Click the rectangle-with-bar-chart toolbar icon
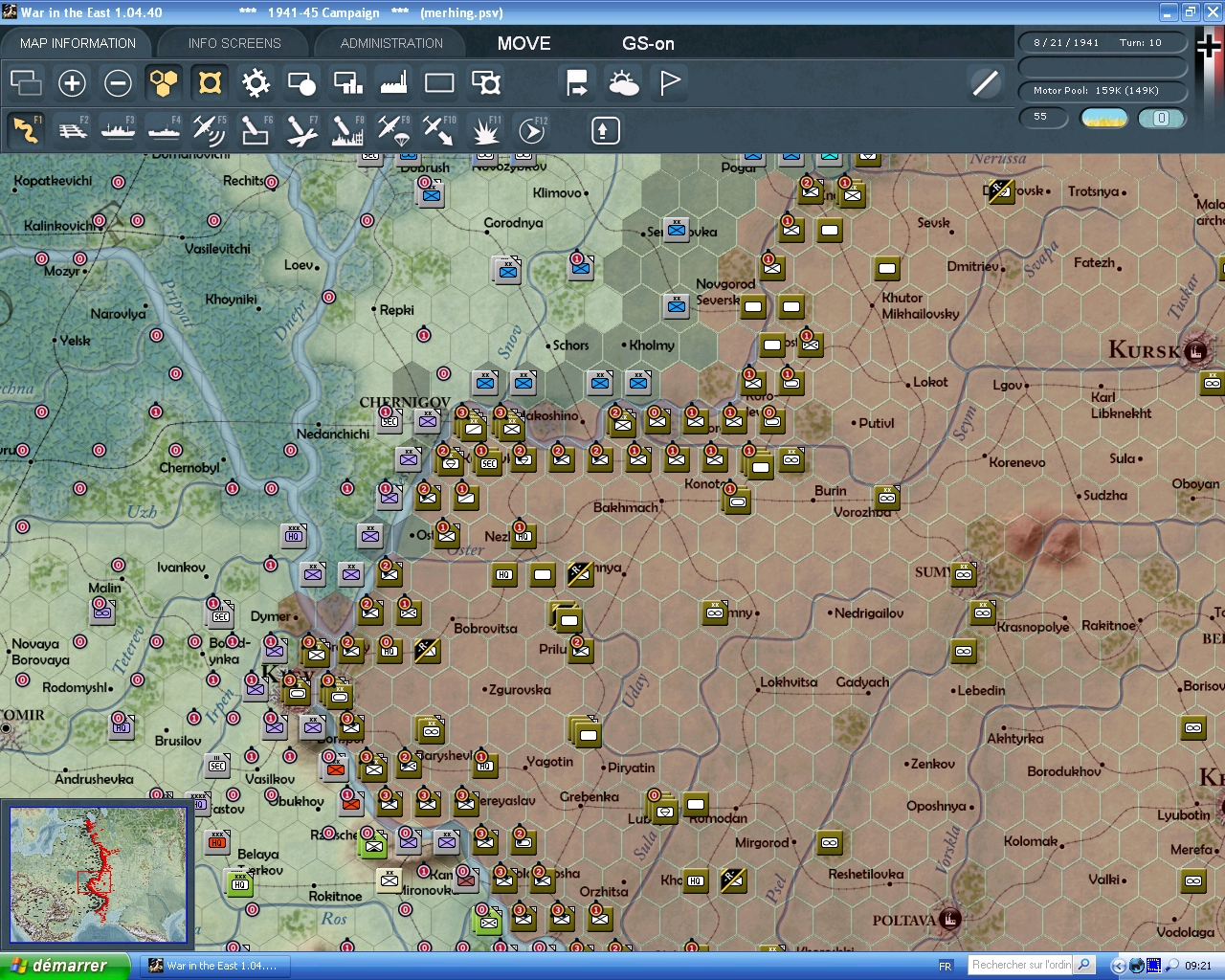This screenshot has width=1225, height=980. (347, 83)
